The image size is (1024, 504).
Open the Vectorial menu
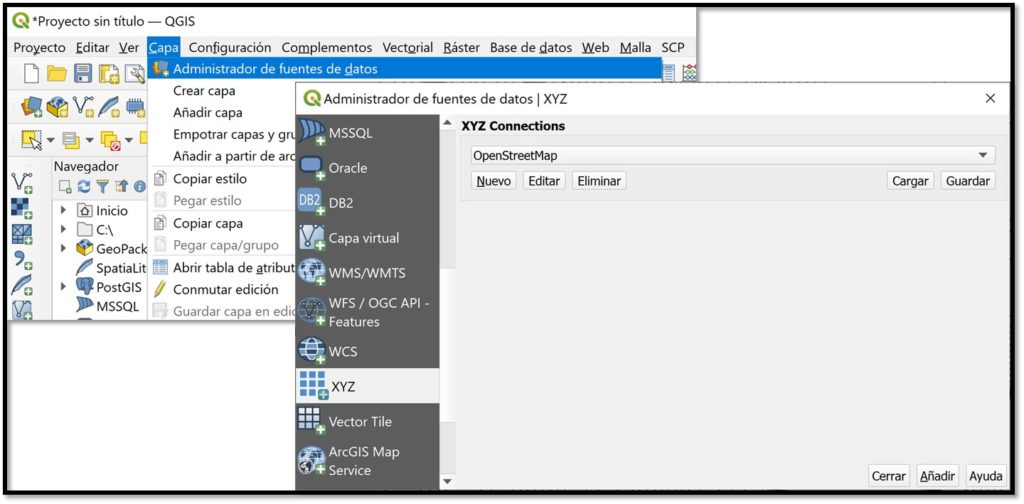point(408,48)
